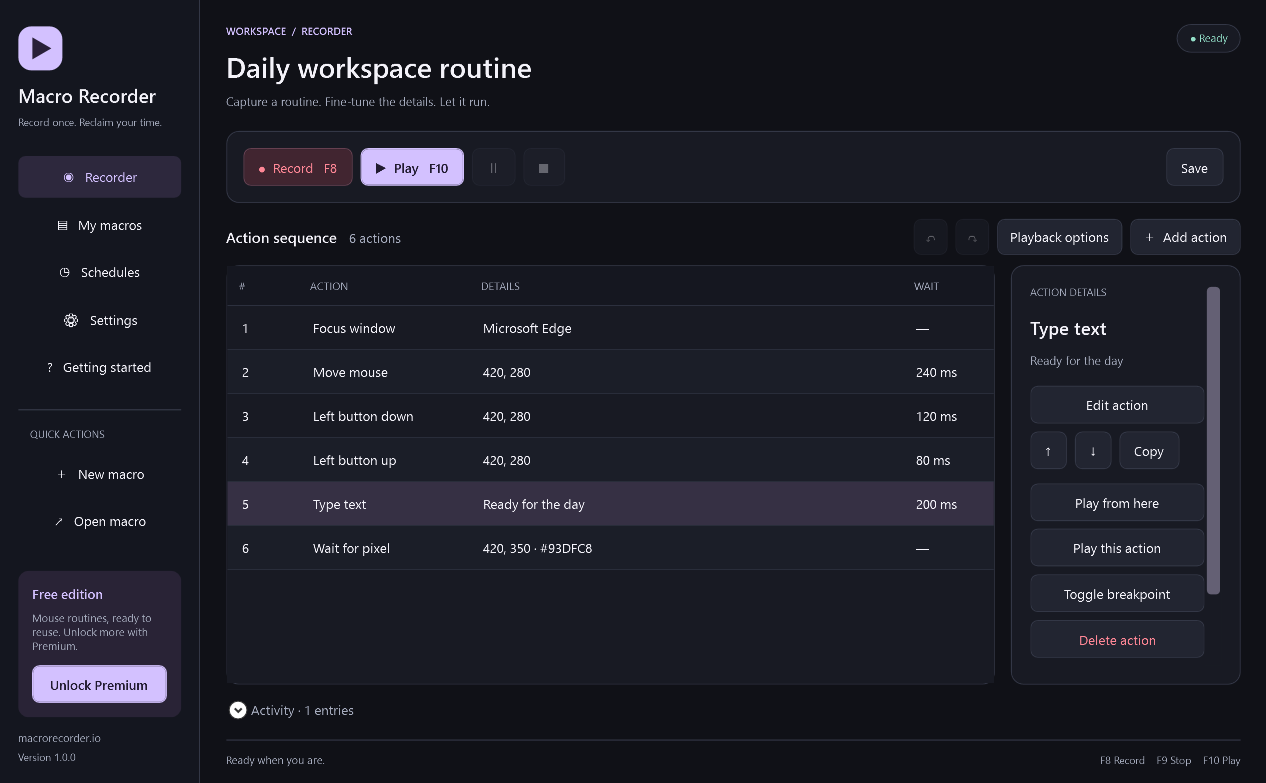Image resolution: width=1266 pixels, height=783 pixels.
Task: Copy the selected action
Action: coord(1149,451)
